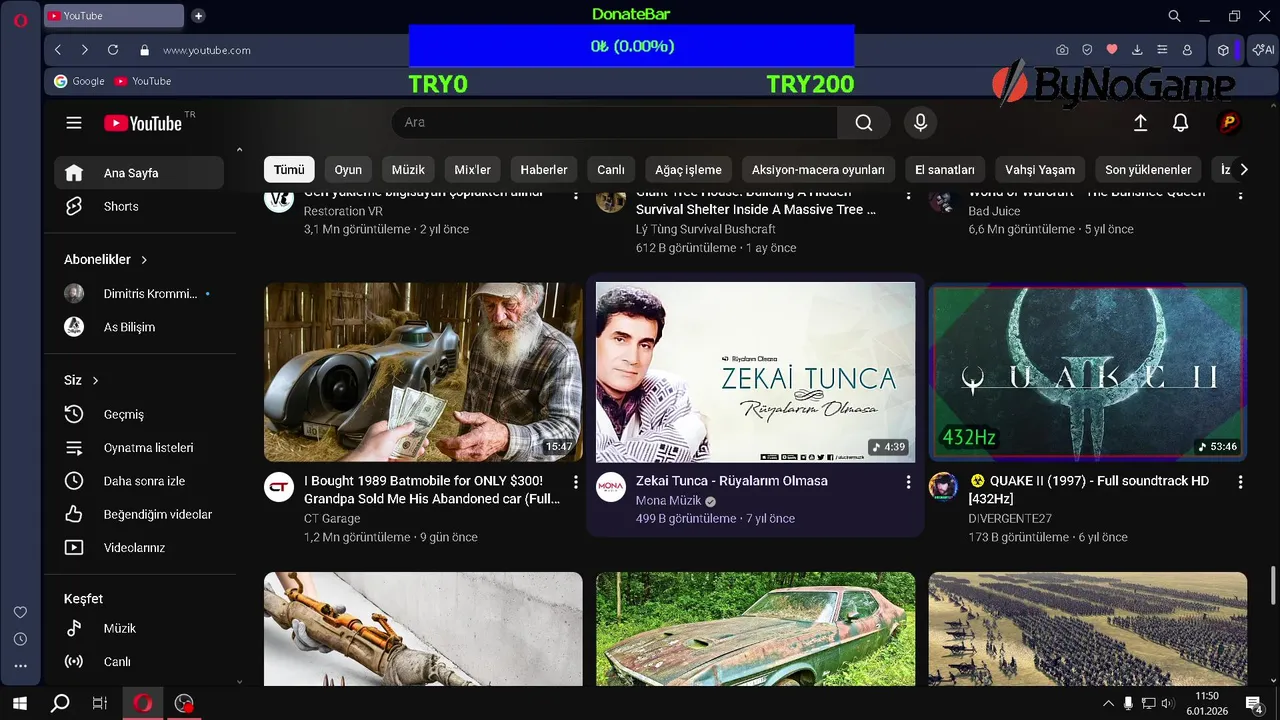Open options menu for Zekai Tunca video
Image resolution: width=1280 pixels, height=720 pixels.
pos(908,482)
